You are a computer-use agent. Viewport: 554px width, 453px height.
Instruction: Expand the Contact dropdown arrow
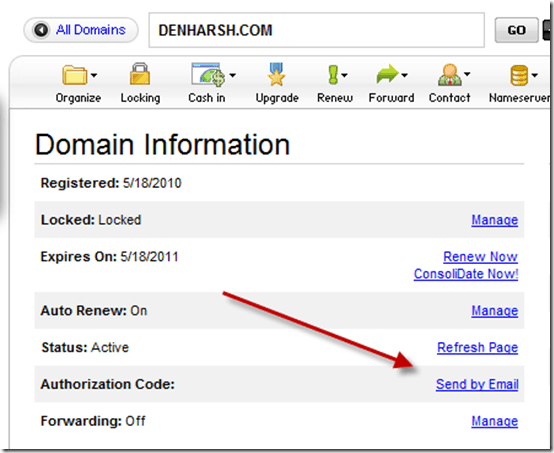click(467, 74)
